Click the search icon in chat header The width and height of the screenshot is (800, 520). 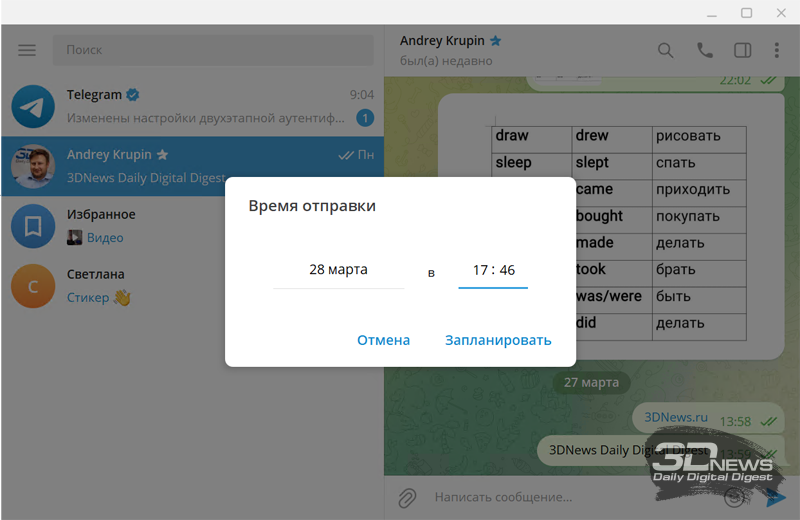coord(666,50)
